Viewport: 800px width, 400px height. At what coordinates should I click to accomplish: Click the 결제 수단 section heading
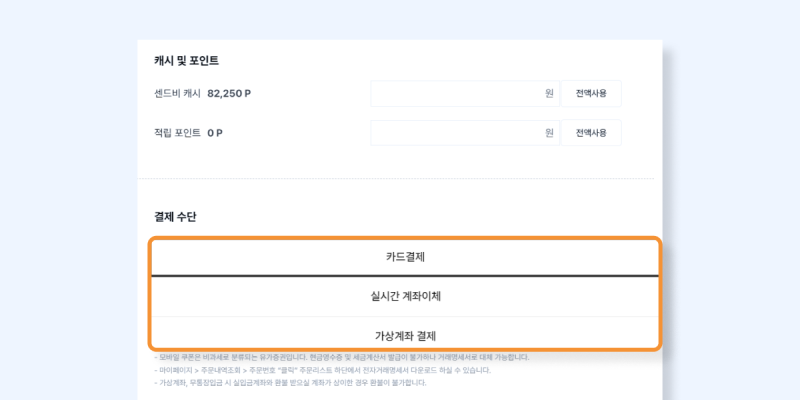coord(175,217)
